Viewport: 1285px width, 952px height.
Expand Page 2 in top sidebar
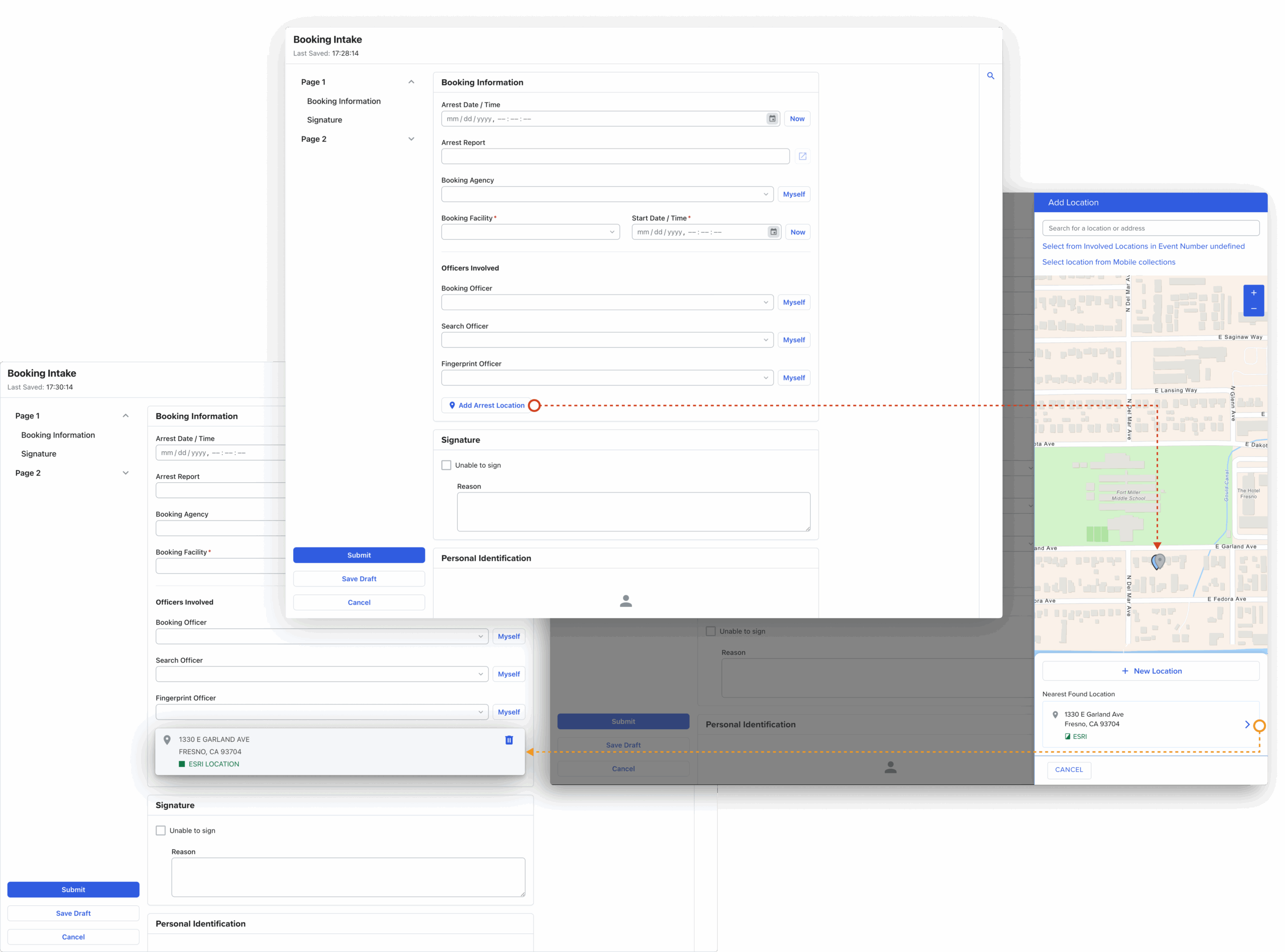pos(411,139)
